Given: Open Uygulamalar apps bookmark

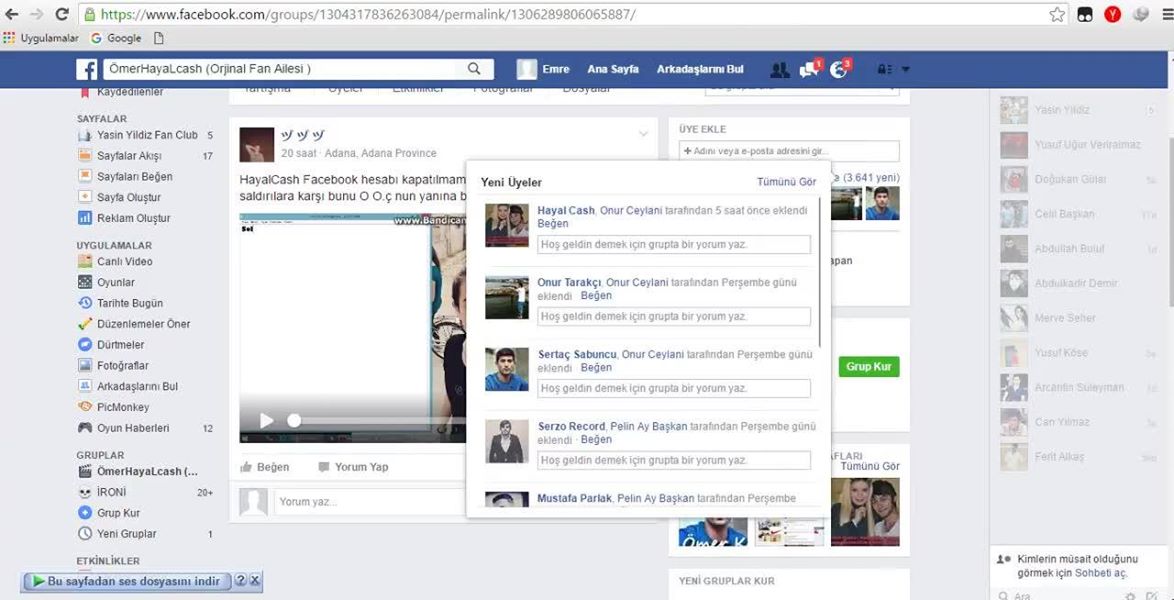Looking at the screenshot, I should coord(41,37).
